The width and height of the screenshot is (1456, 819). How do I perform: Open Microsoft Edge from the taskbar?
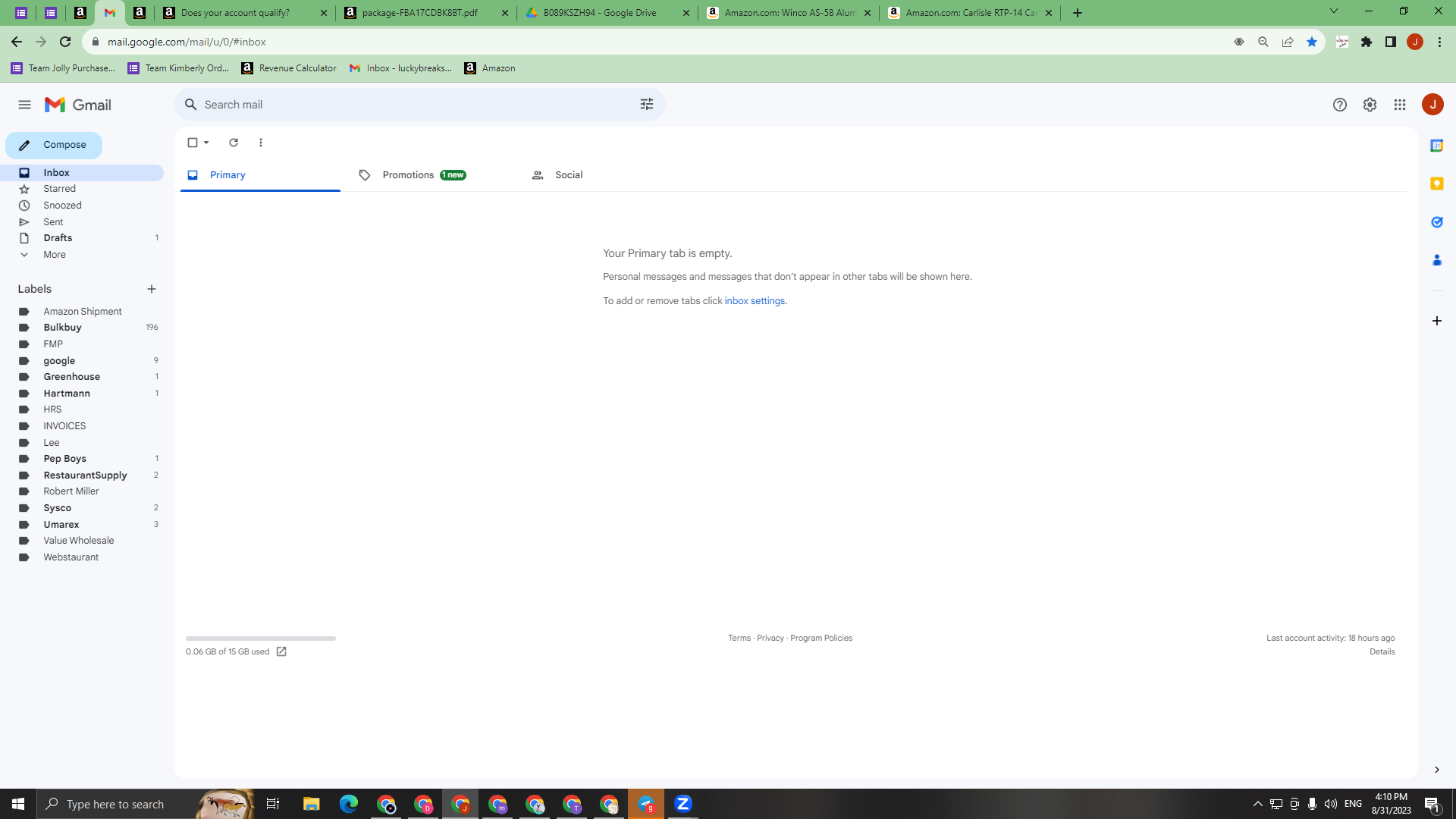pos(349,804)
